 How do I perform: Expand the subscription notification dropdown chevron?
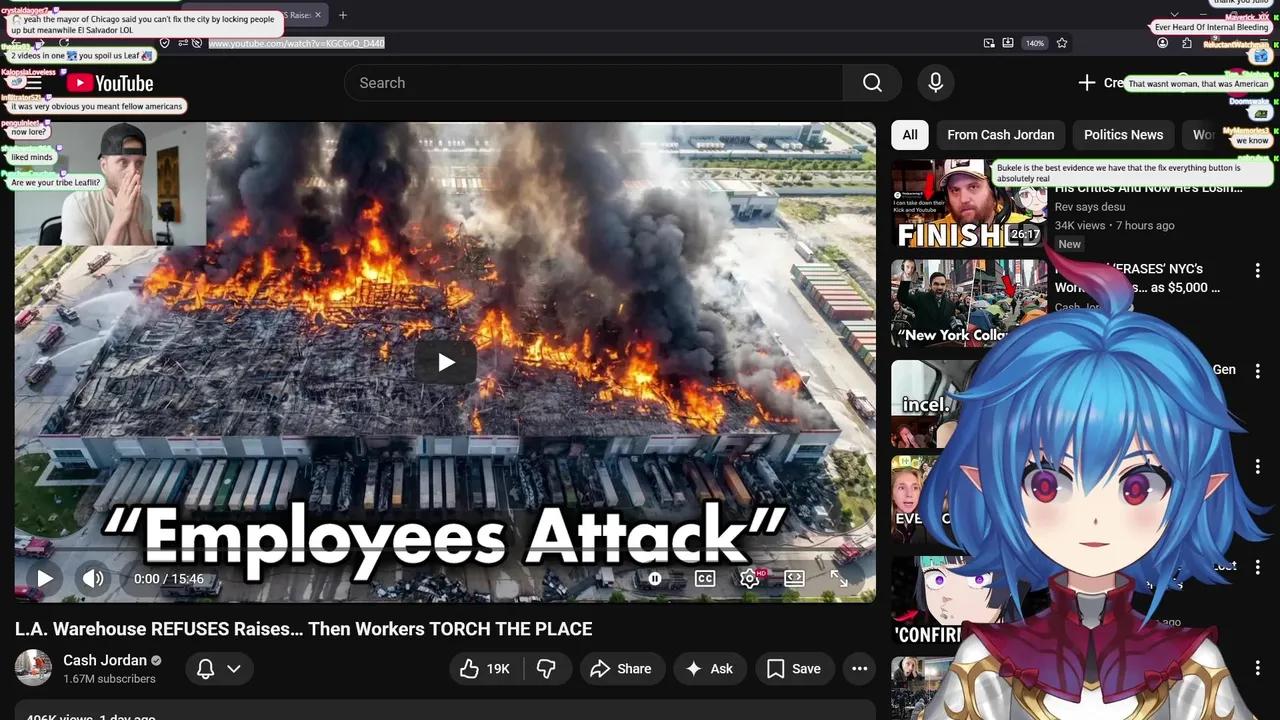pos(234,669)
